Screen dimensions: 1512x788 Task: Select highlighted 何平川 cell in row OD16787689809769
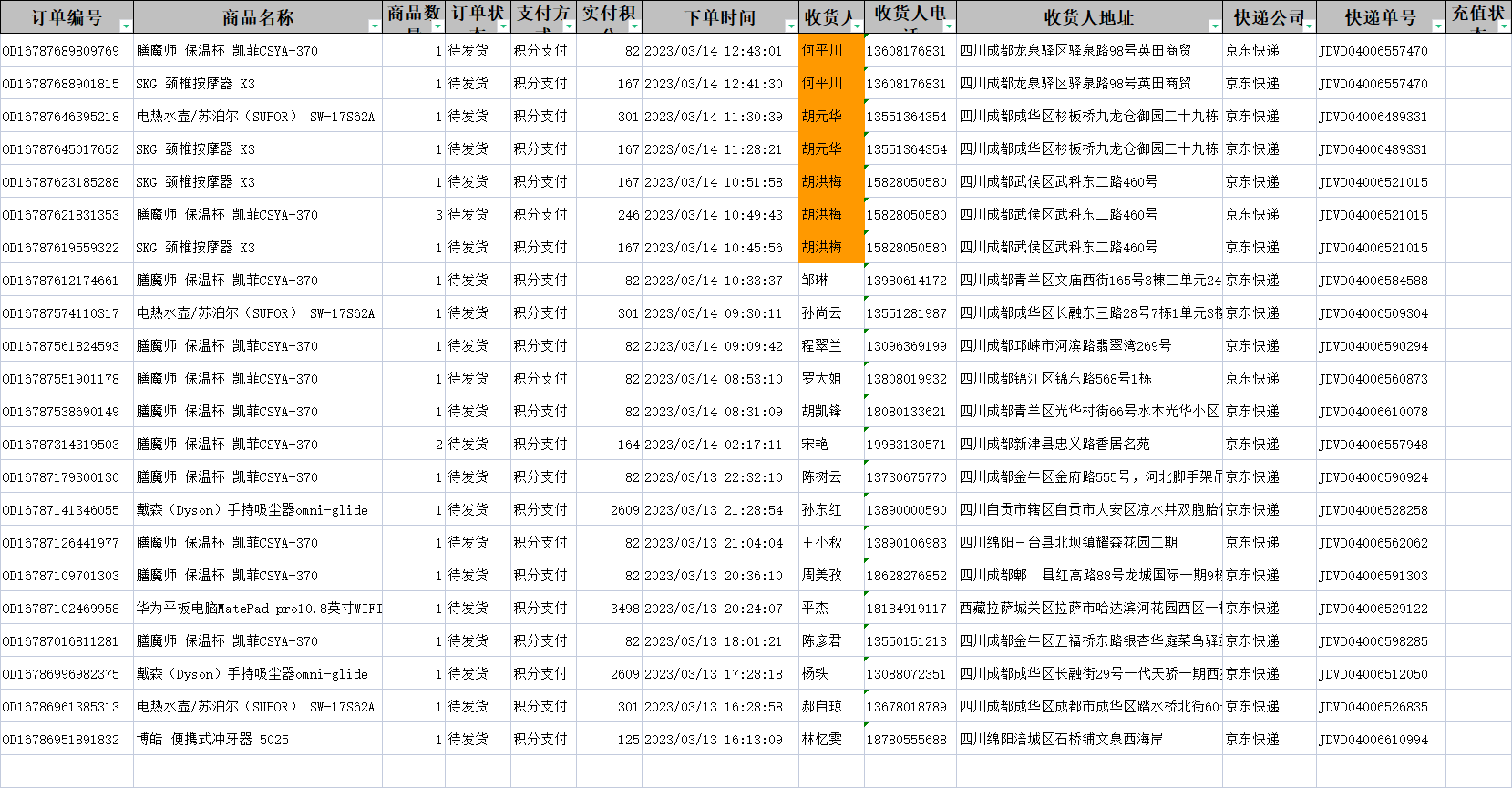tap(831, 51)
